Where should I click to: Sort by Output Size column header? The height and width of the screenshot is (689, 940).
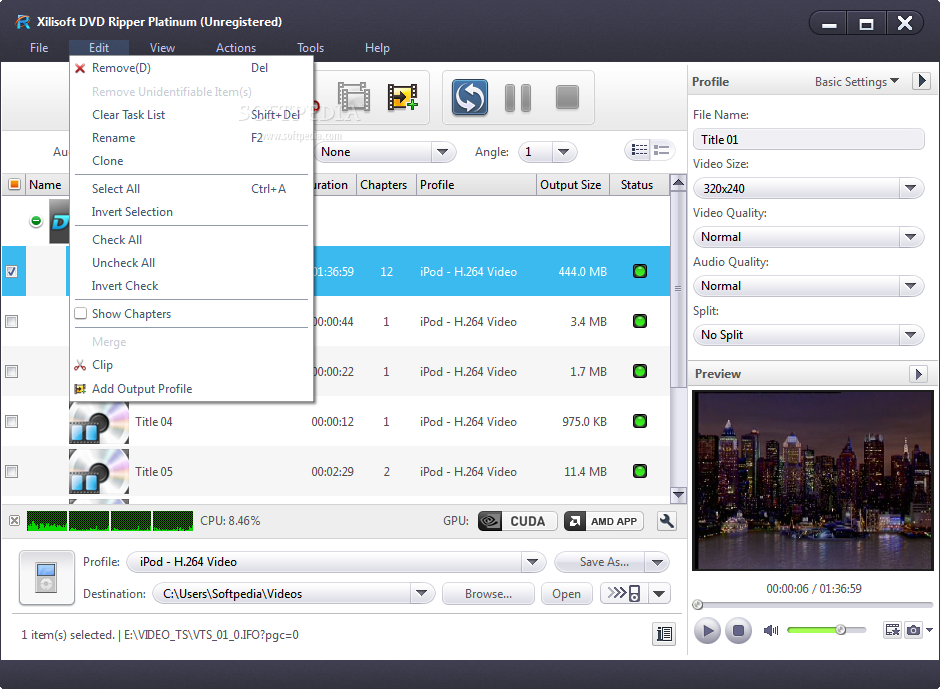coord(571,185)
